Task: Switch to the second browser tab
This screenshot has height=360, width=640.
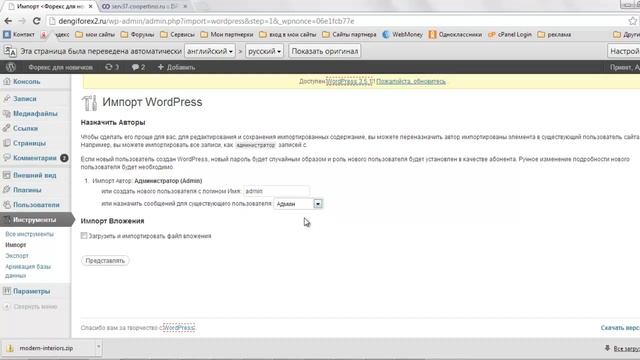Action: pos(144,7)
